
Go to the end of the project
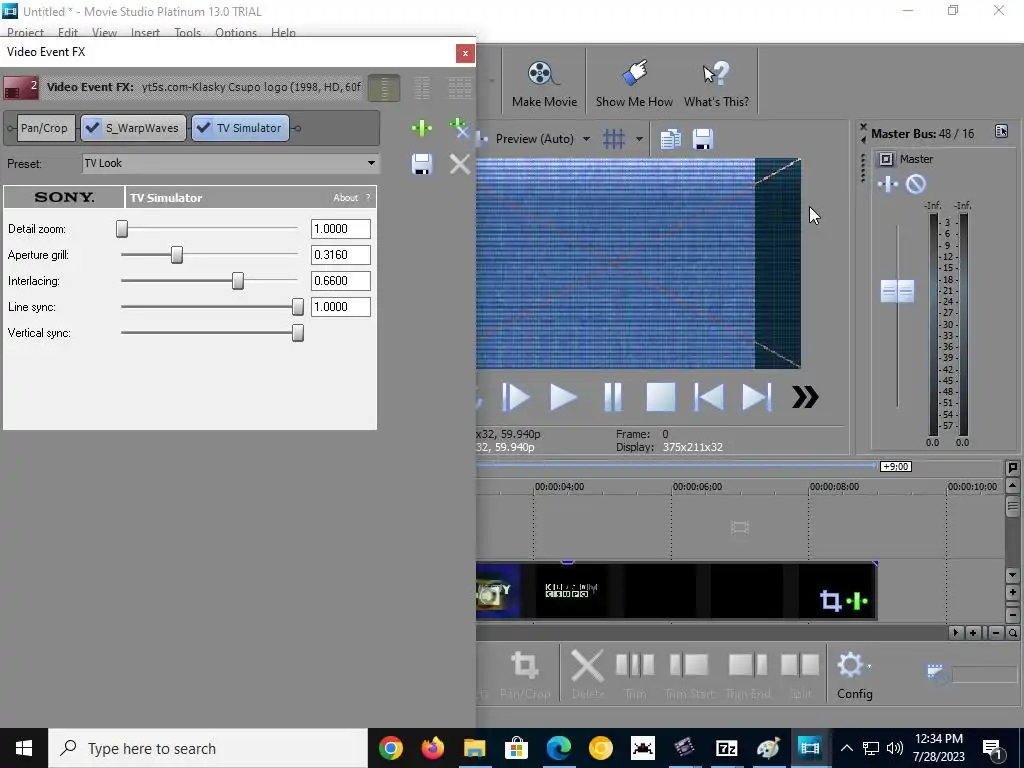[x=757, y=397]
